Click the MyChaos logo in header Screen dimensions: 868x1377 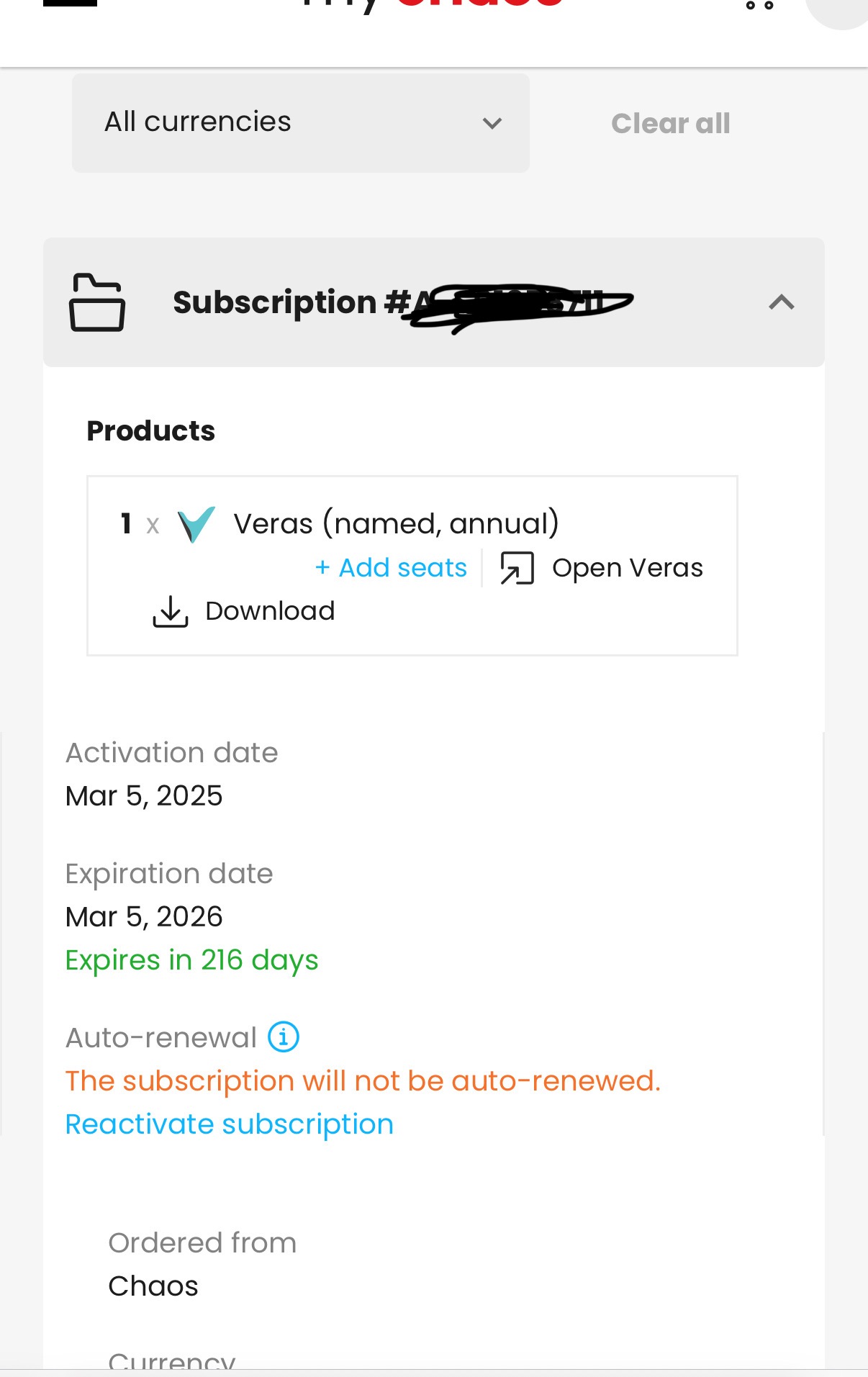click(432, 4)
